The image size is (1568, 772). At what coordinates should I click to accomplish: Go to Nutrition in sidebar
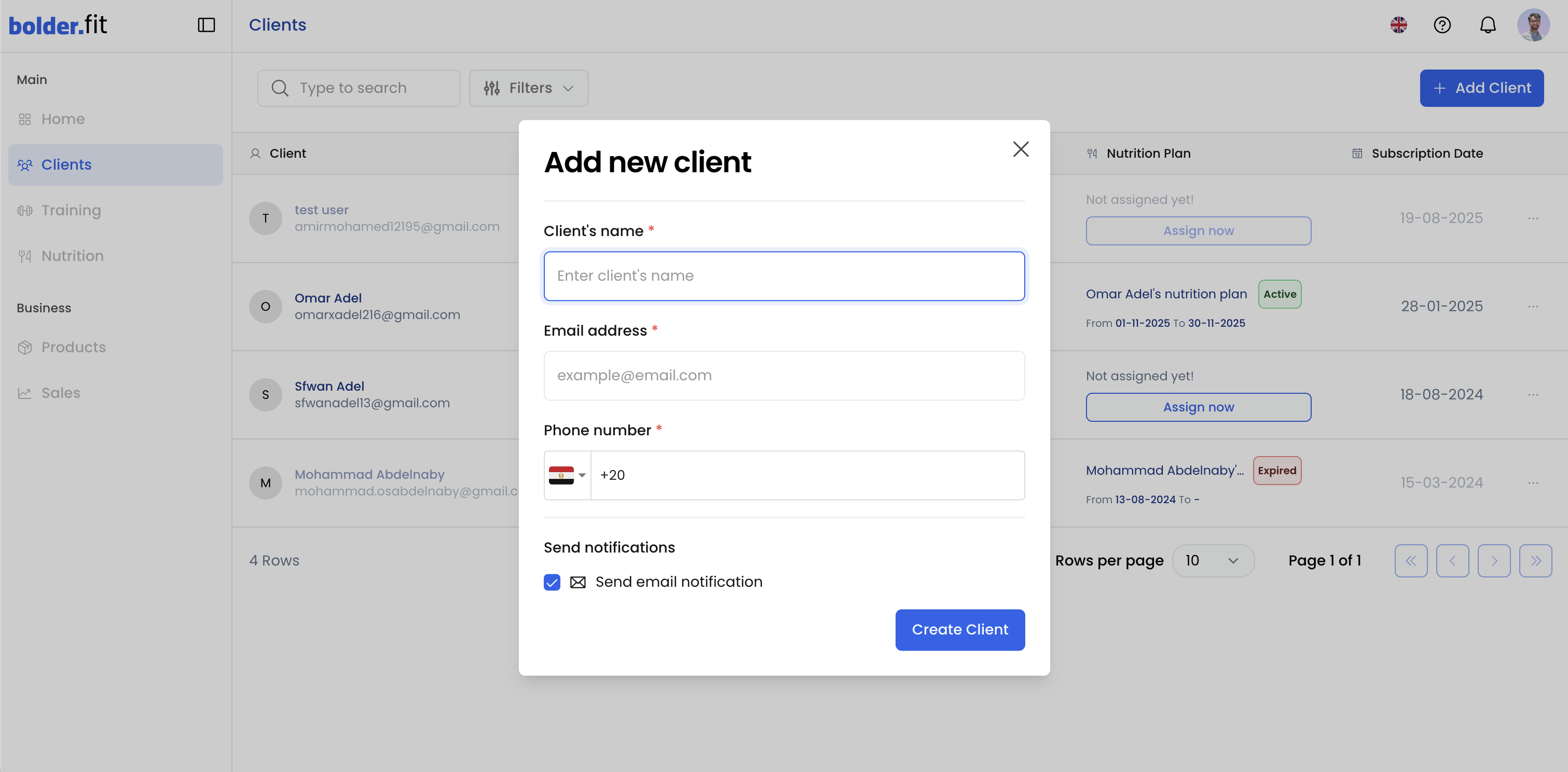(x=72, y=256)
